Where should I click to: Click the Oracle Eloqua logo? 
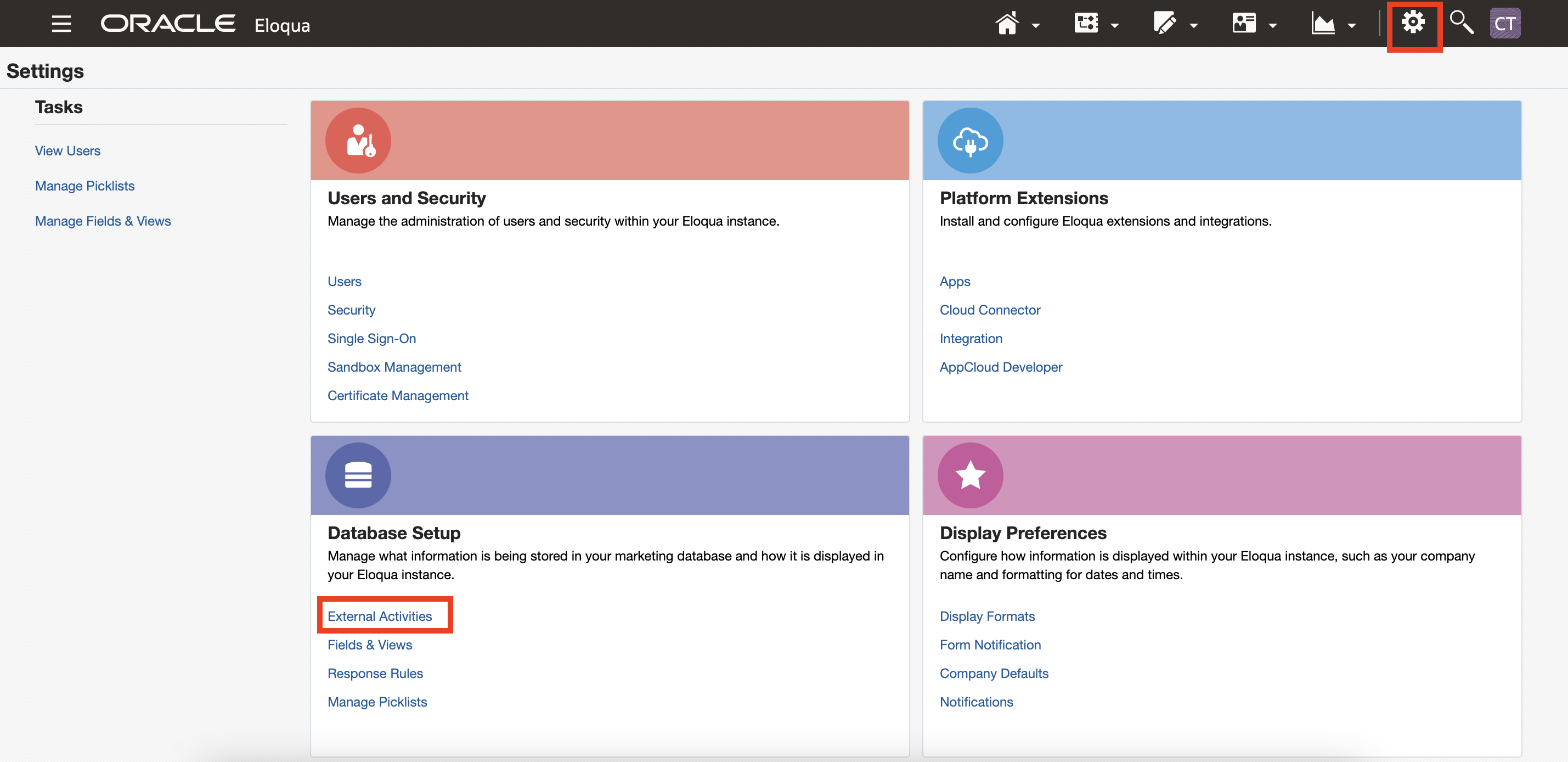206,24
